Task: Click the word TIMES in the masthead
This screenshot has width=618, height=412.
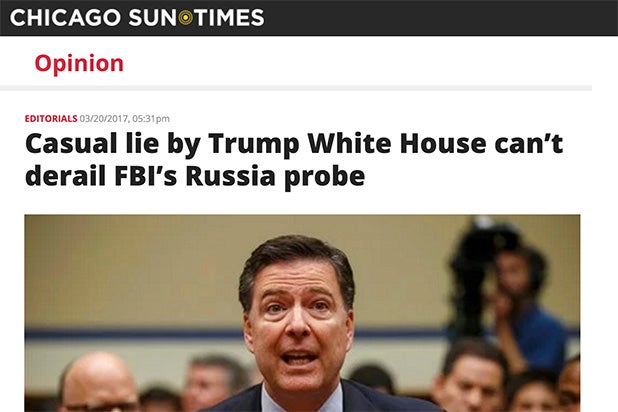Action: pyautogui.click(x=229, y=18)
